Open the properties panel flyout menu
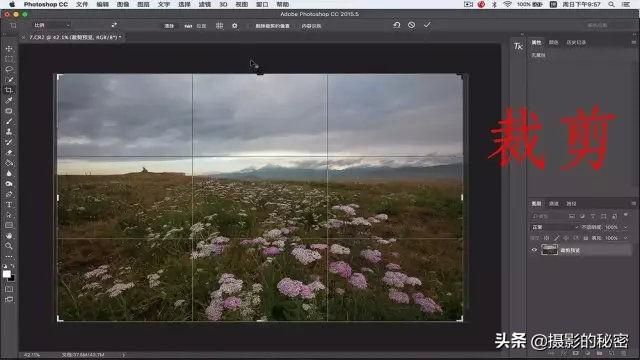The width and height of the screenshot is (640, 360). click(x=633, y=42)
